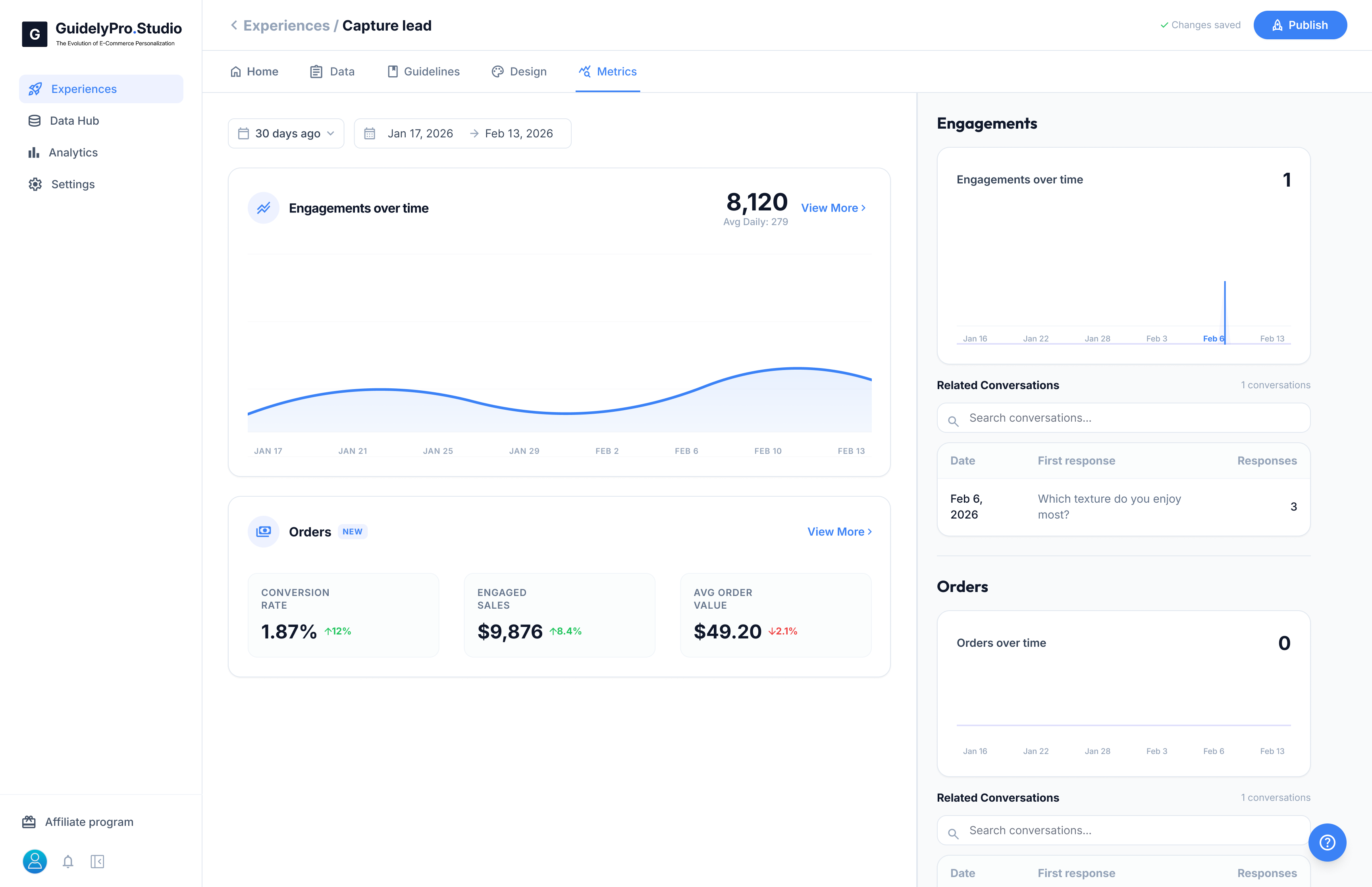Click the conversations search field under Engagements
The width and height of the screenshot is (1372, 887).
coord(1123,418)
